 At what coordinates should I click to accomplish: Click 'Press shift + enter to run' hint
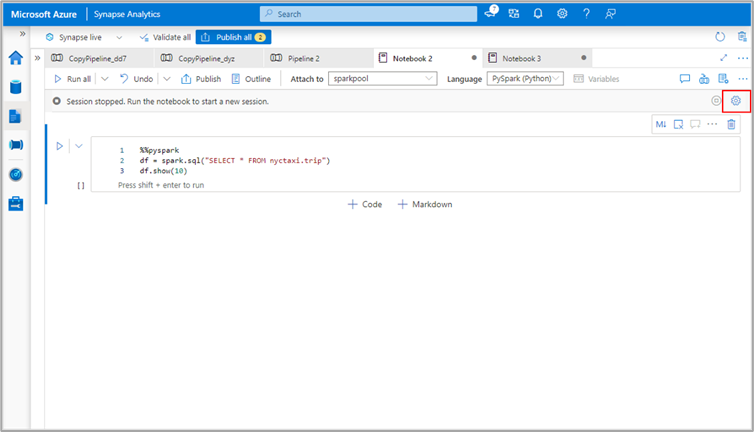161,185
